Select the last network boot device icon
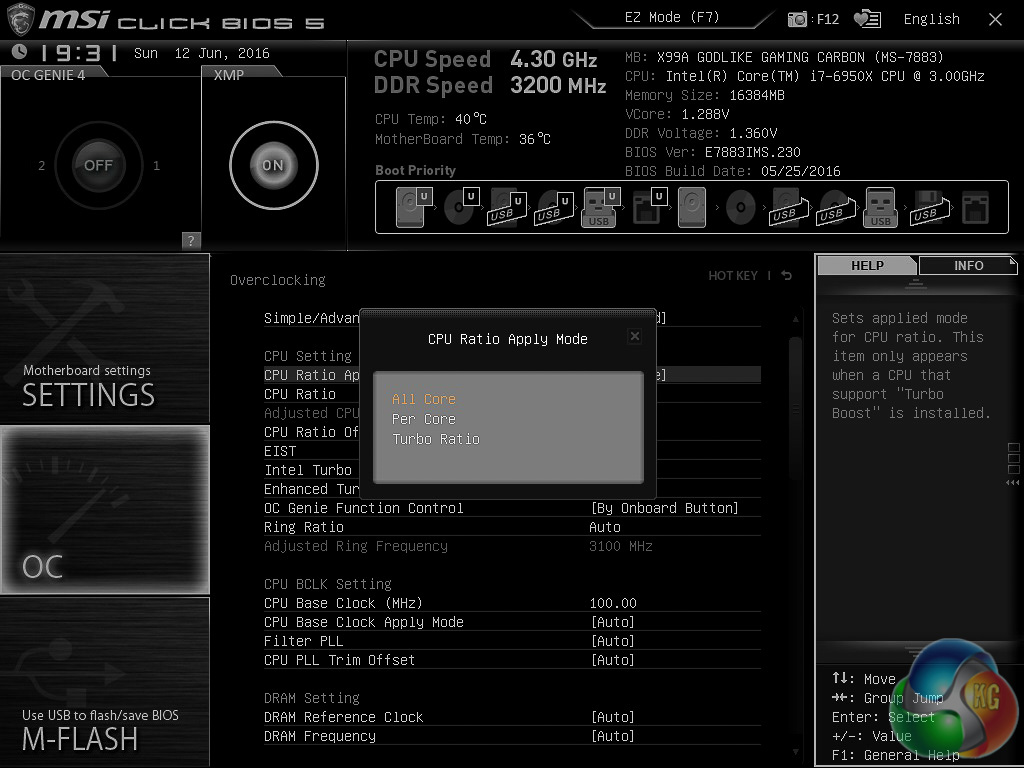This screenshot has height=768, width=1024. [974, 209]
